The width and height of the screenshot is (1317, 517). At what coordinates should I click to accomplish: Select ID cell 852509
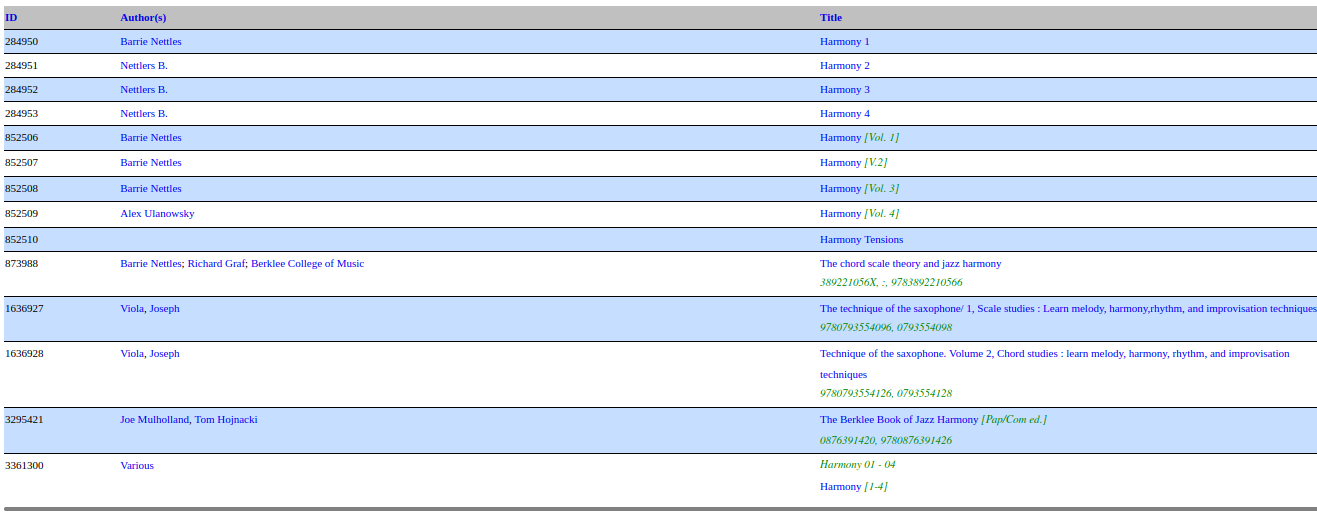coord(21,213)
